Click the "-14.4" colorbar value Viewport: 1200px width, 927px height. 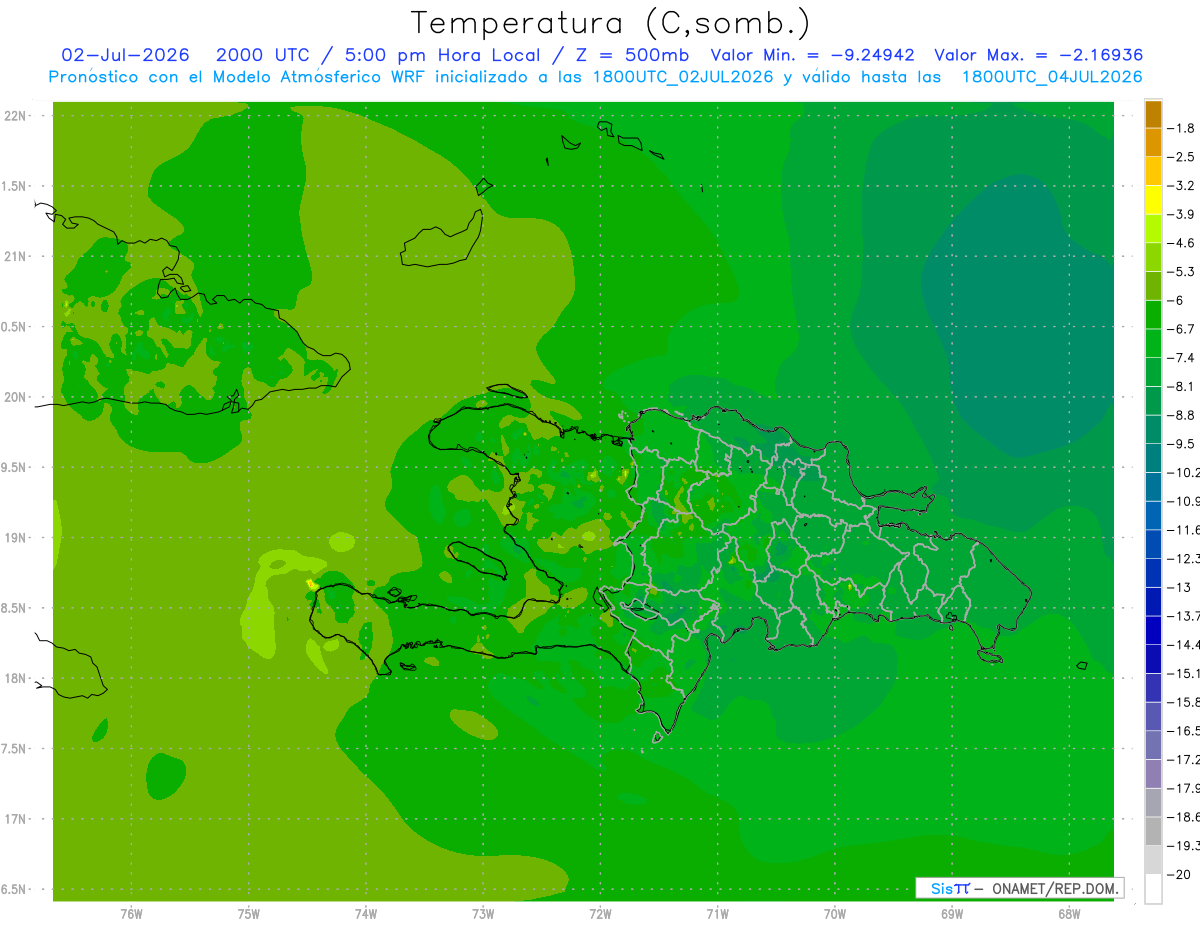click(x=1182, y=644)
